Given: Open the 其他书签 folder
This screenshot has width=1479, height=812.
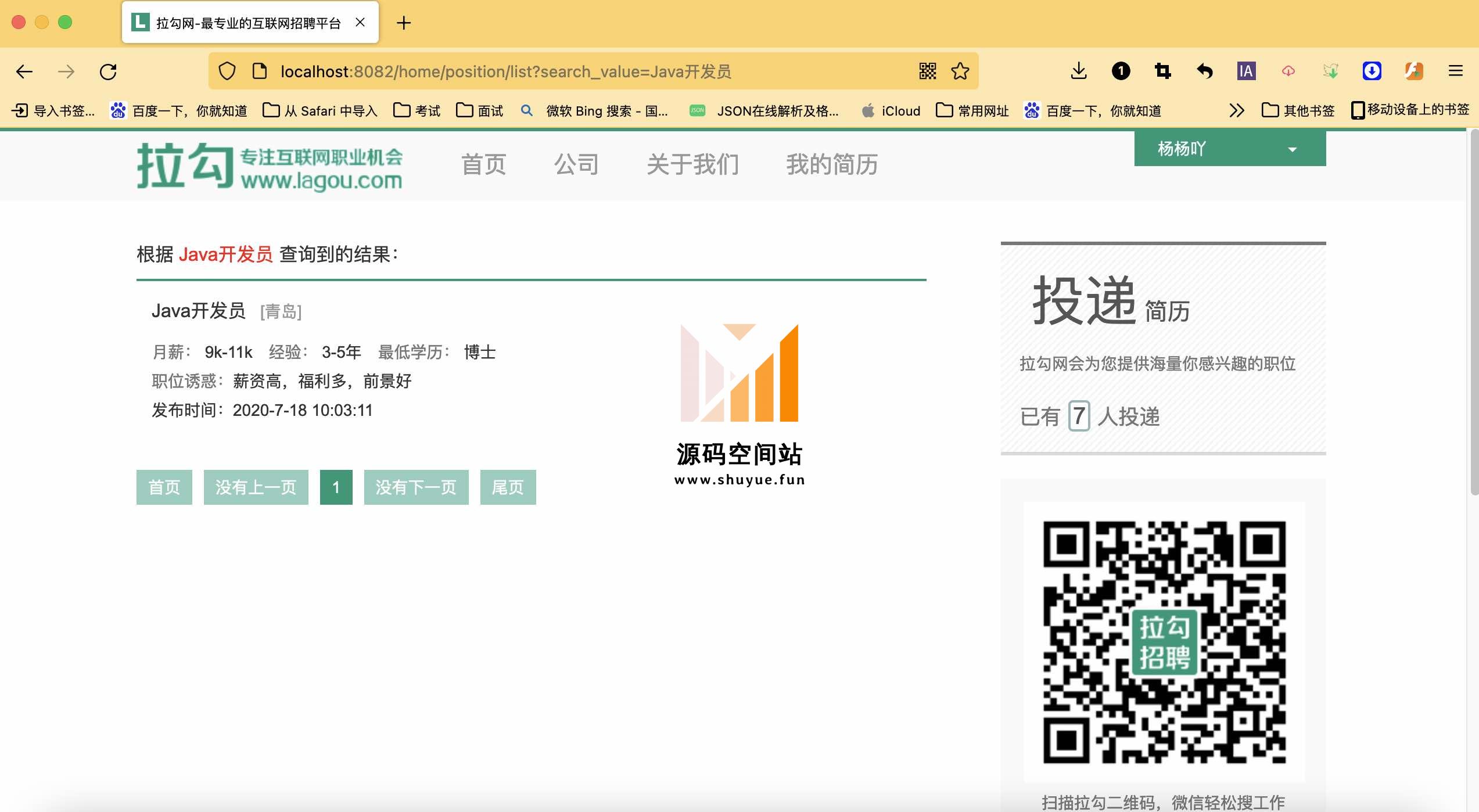Looking at the screenshot, I should click(x=1298, y=110).
